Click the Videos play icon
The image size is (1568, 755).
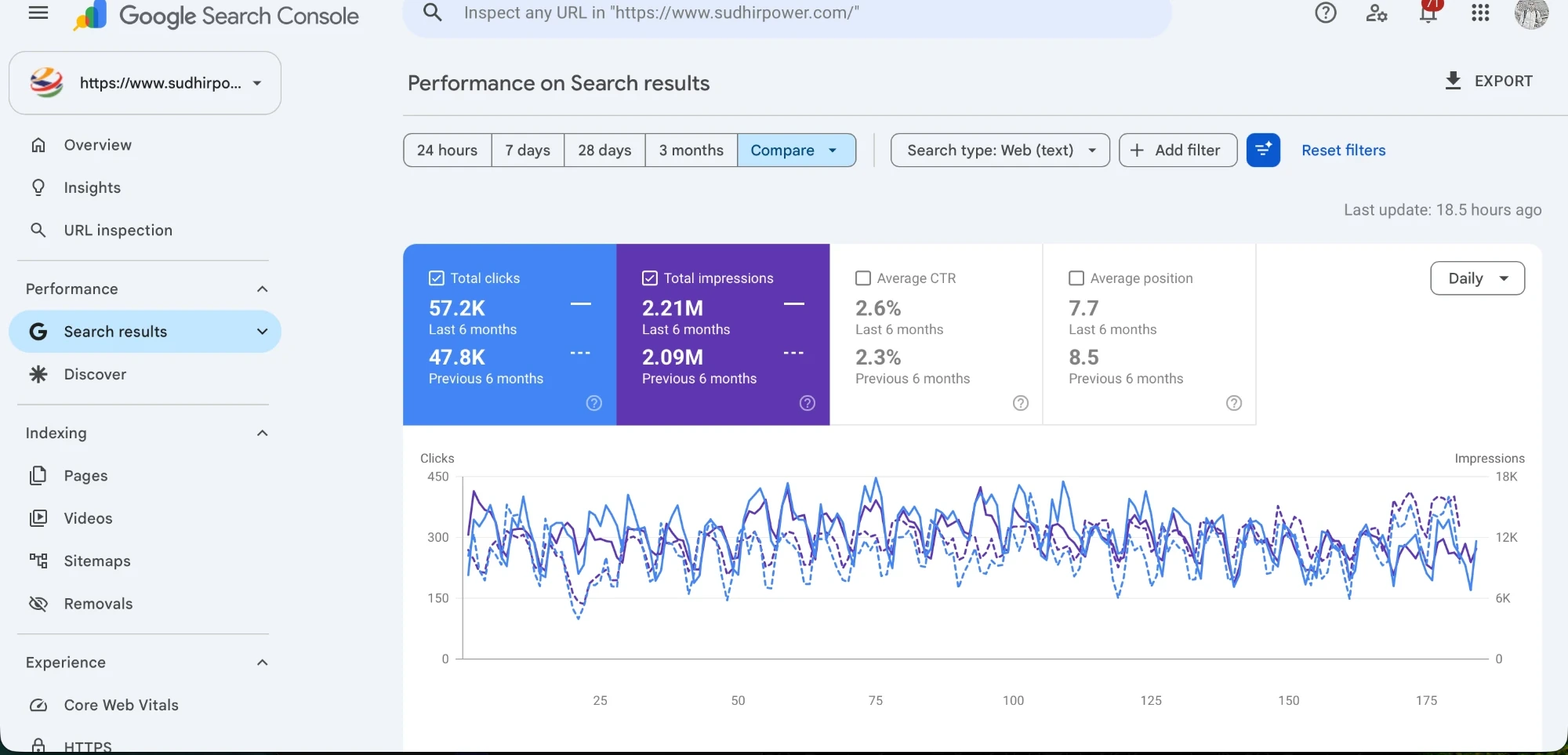coord(38,518)
